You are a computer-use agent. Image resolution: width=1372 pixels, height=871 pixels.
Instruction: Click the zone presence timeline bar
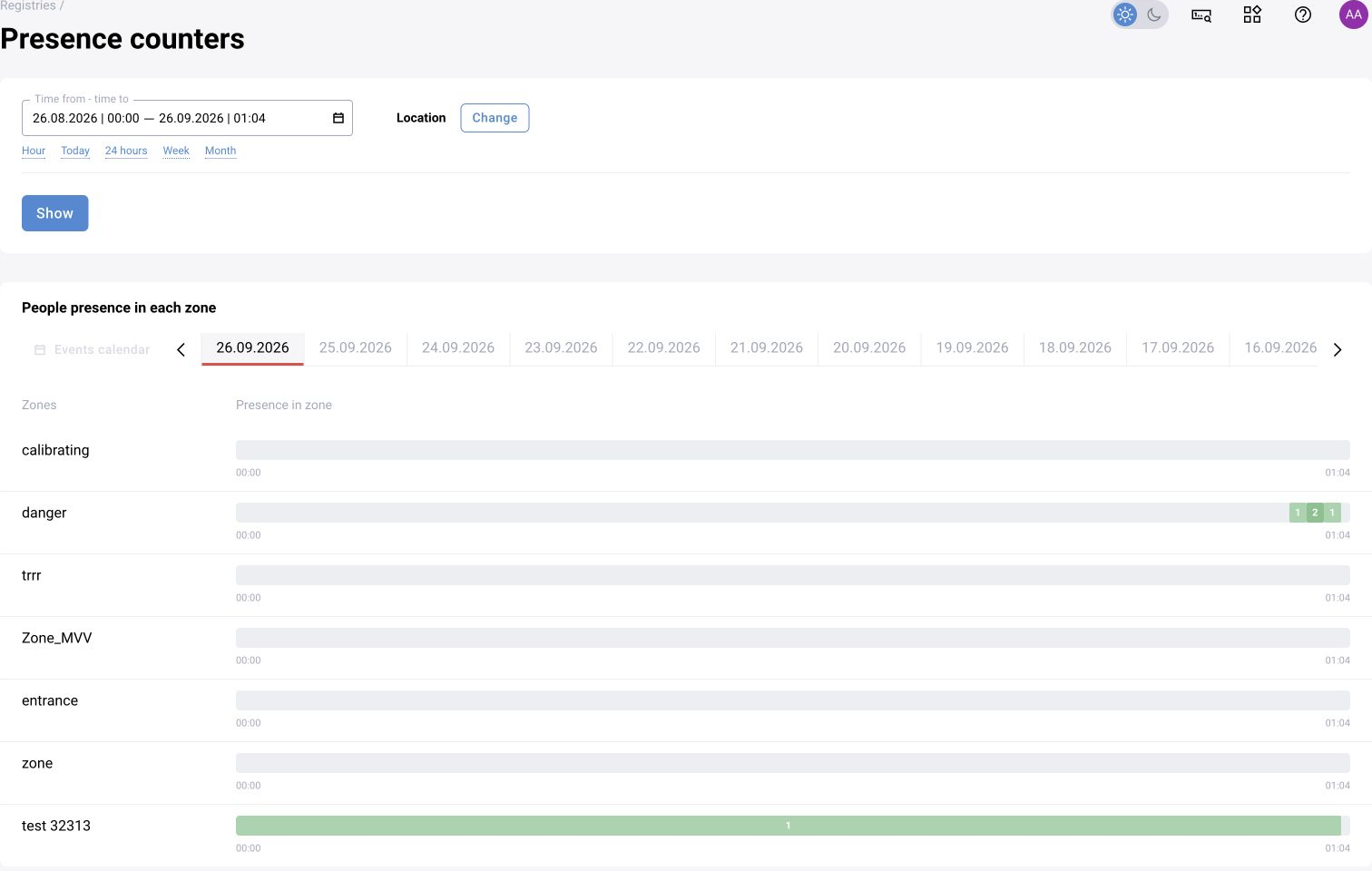point(793,763)
